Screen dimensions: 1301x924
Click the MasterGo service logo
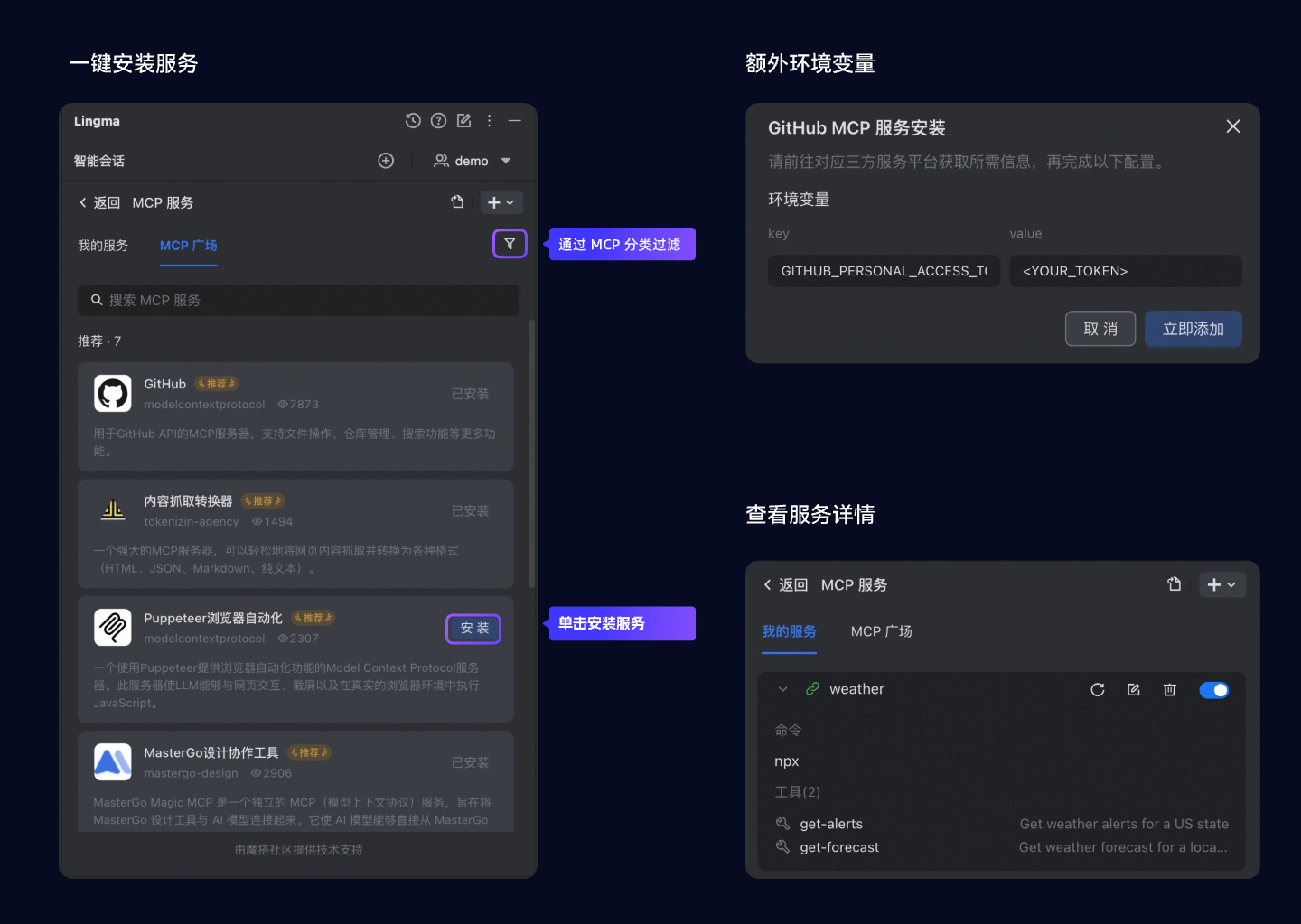click(x=113, y=762)
